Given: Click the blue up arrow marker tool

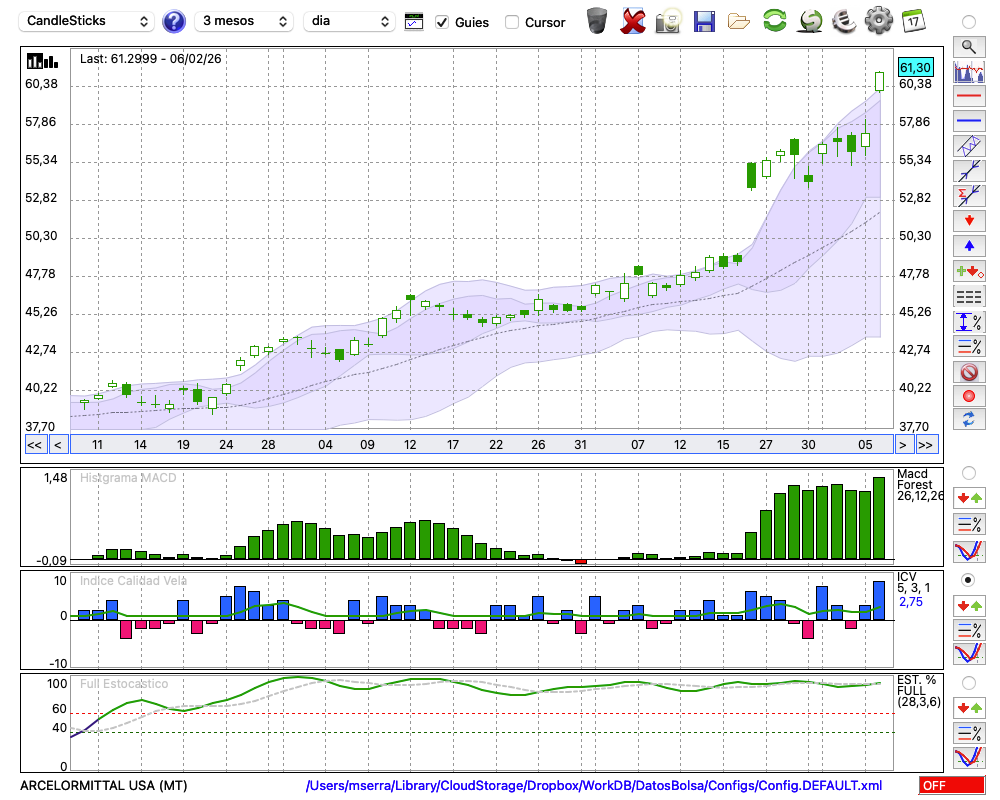Looking at the screenshot, I should coord(969,246).
